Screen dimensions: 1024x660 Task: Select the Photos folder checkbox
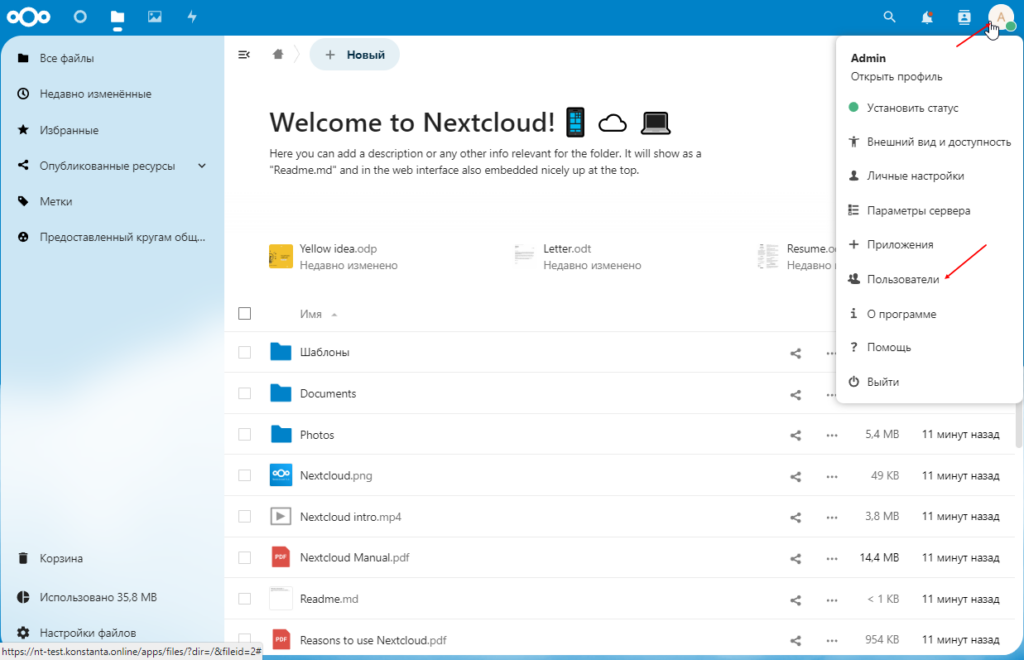pyautogui.click(x=245, y=434)
